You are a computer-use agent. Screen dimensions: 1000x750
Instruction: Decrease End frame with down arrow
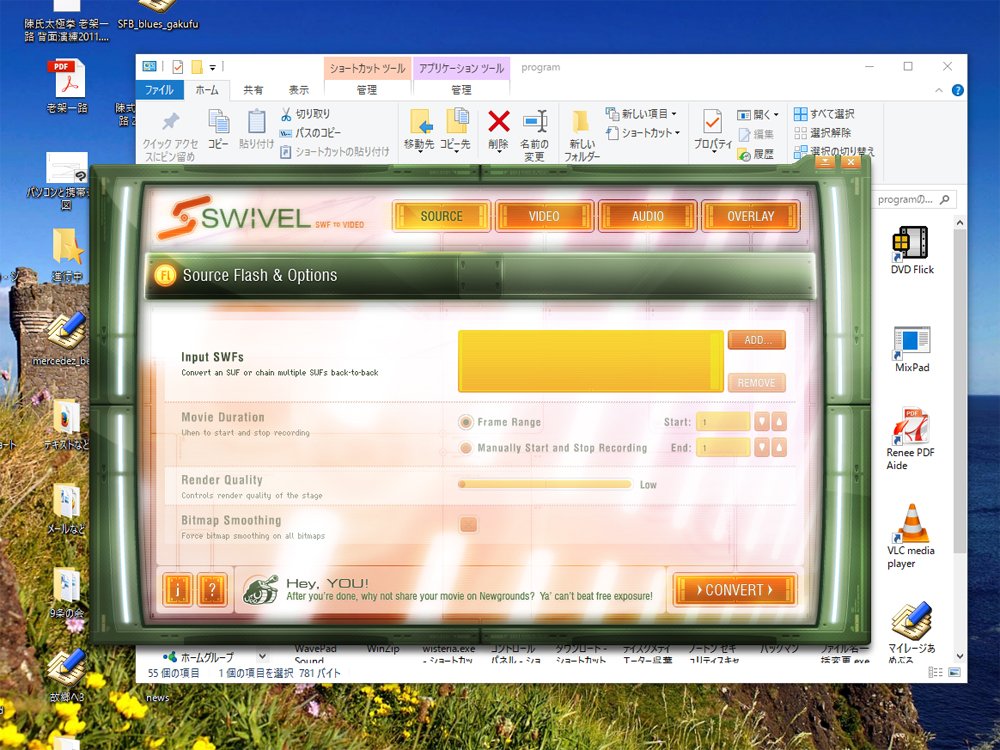coord(762,448)
